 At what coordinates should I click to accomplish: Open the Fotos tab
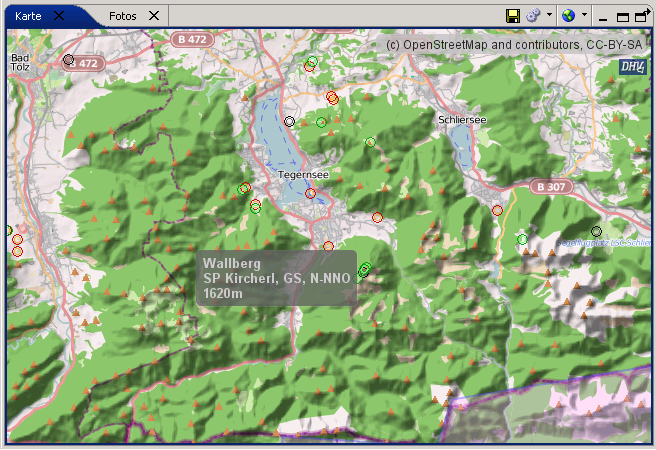(123, 16)
